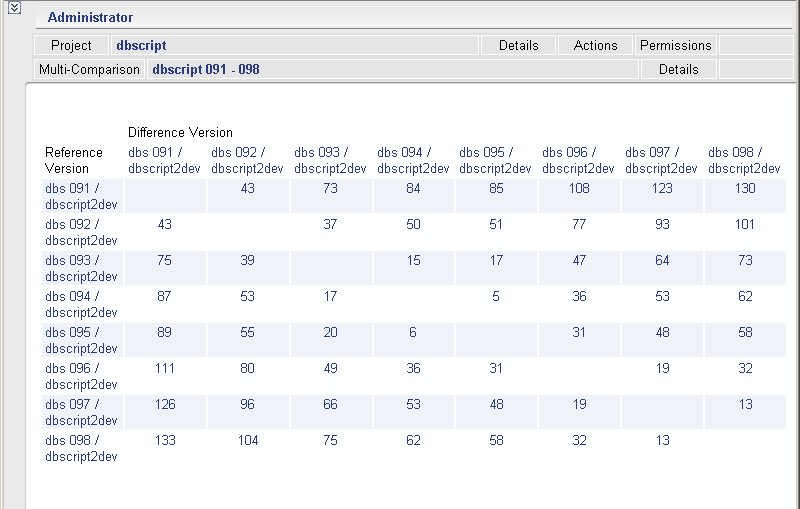
Task: Click the dbs 097 / dbscript2dev column header
Action: point(661,160)
